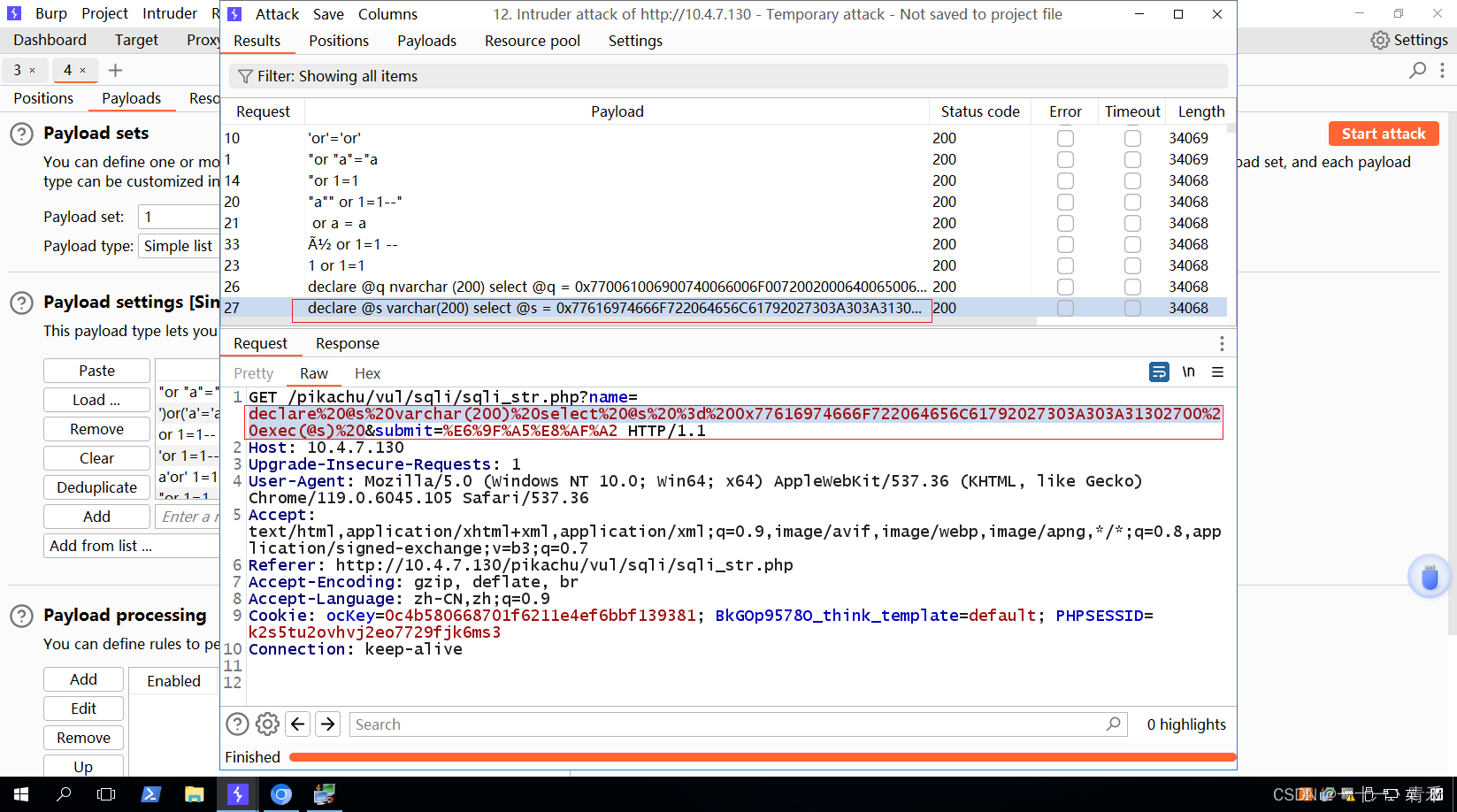Switch to attack Payloads tab
The image size is (1457, 812).
426,41
